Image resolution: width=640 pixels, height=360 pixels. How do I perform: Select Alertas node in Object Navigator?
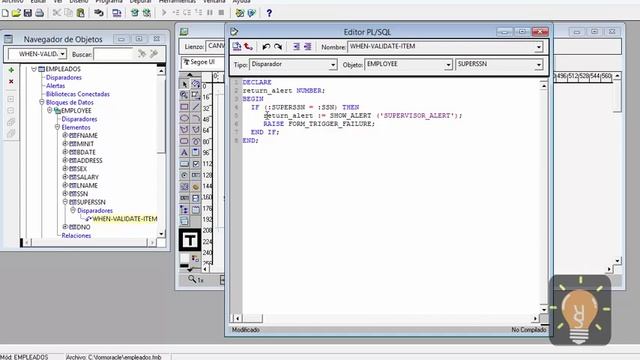coord(56,86)
